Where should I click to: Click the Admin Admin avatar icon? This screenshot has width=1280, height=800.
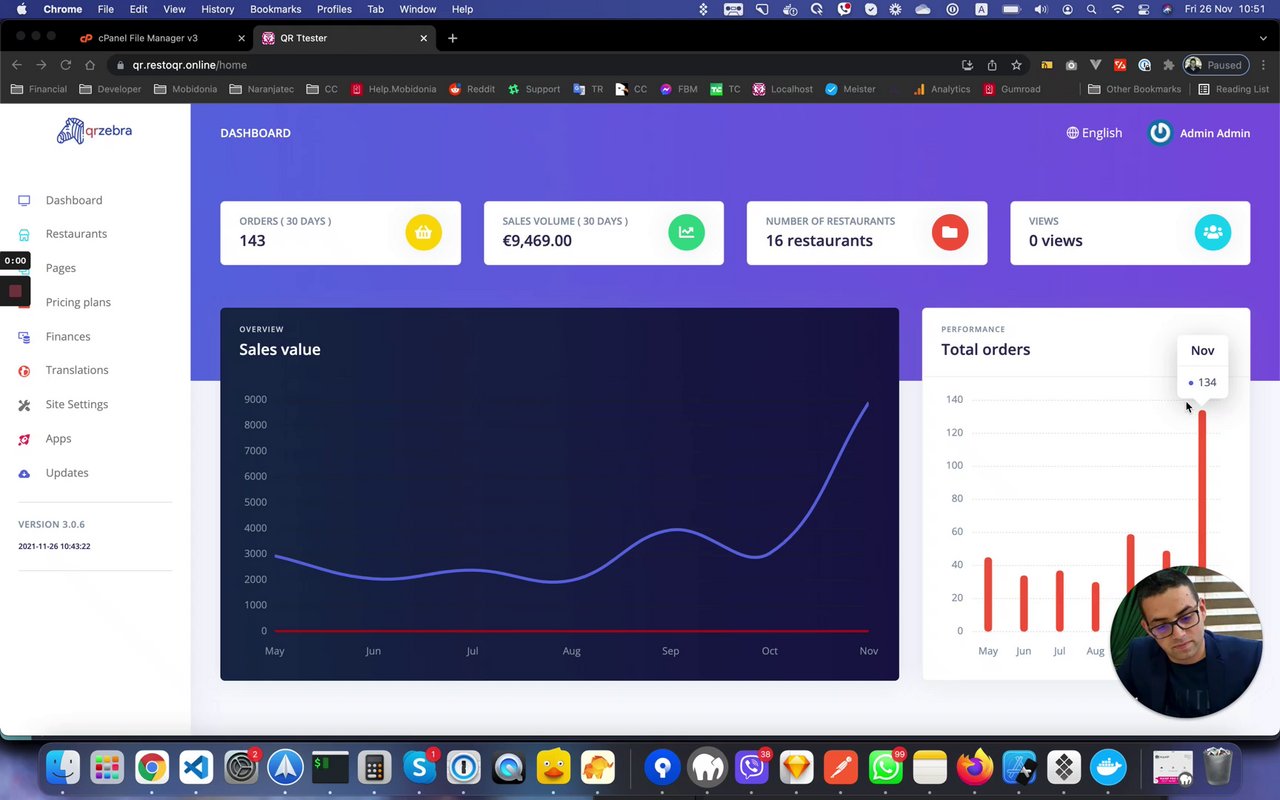tap(1160, 133)
